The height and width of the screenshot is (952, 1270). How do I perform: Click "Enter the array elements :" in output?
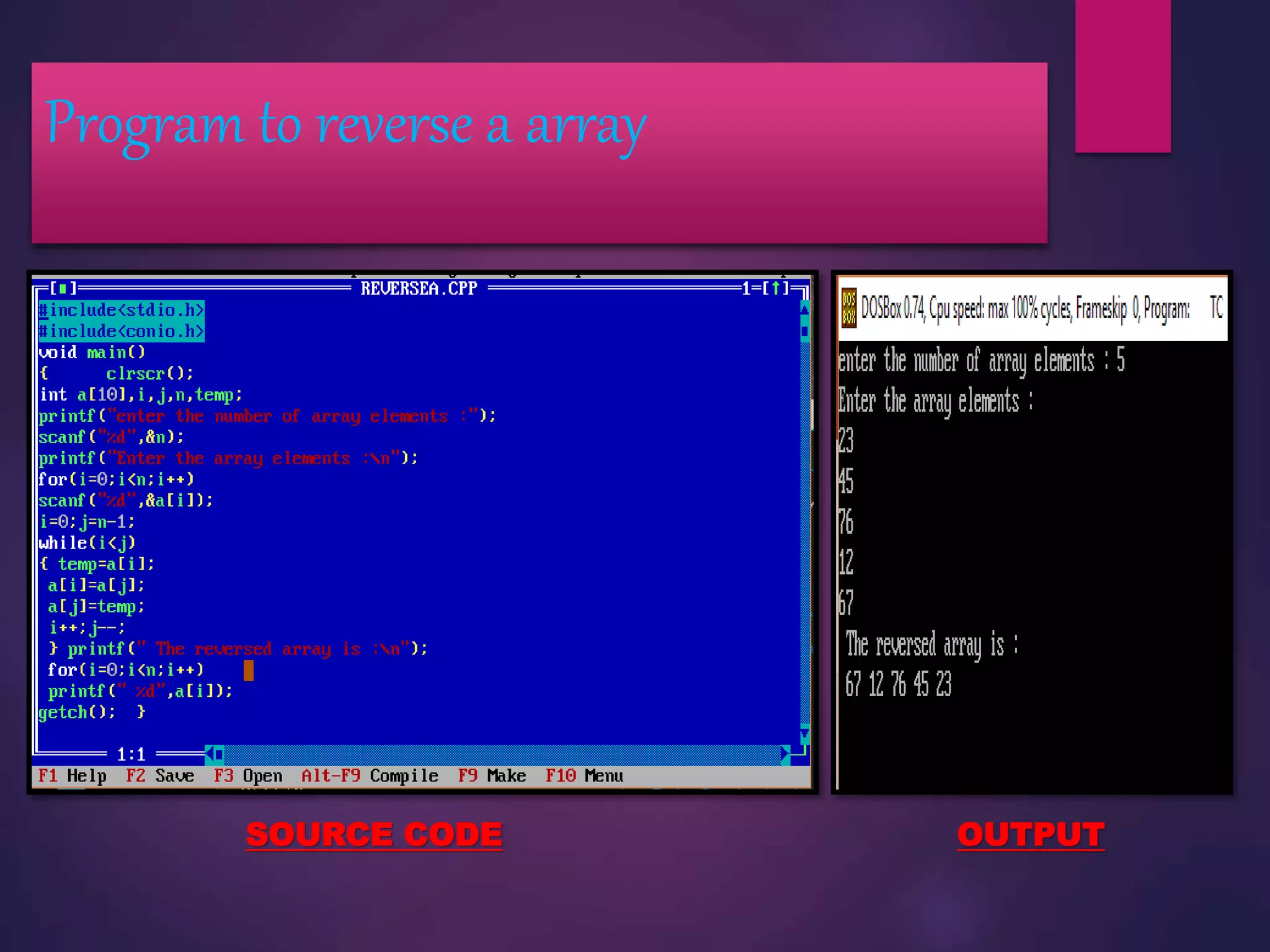coord(935,401)
